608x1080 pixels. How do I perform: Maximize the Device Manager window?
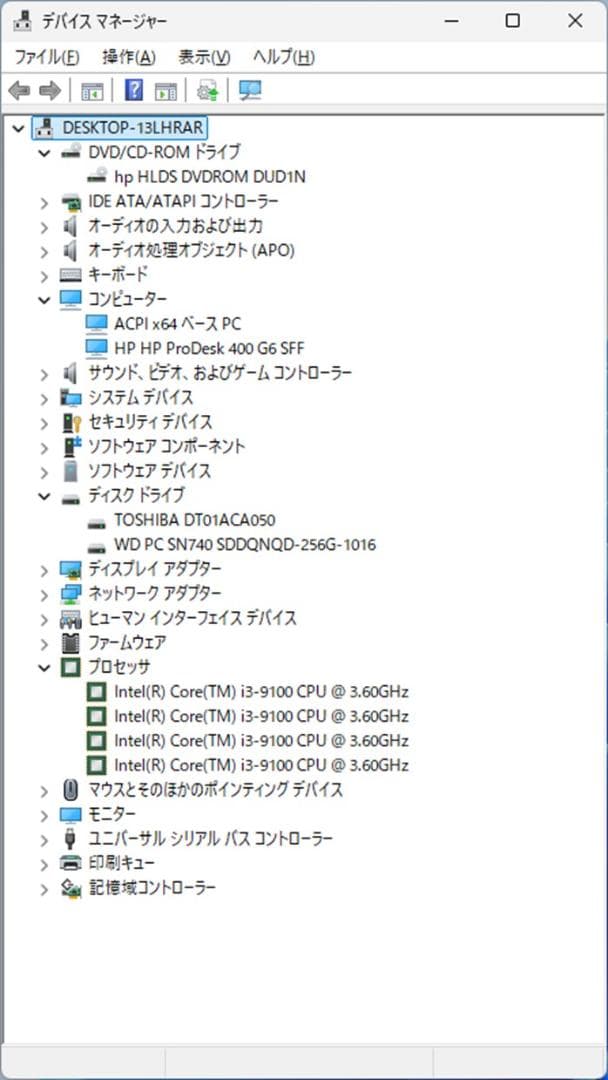coord(512,21)
